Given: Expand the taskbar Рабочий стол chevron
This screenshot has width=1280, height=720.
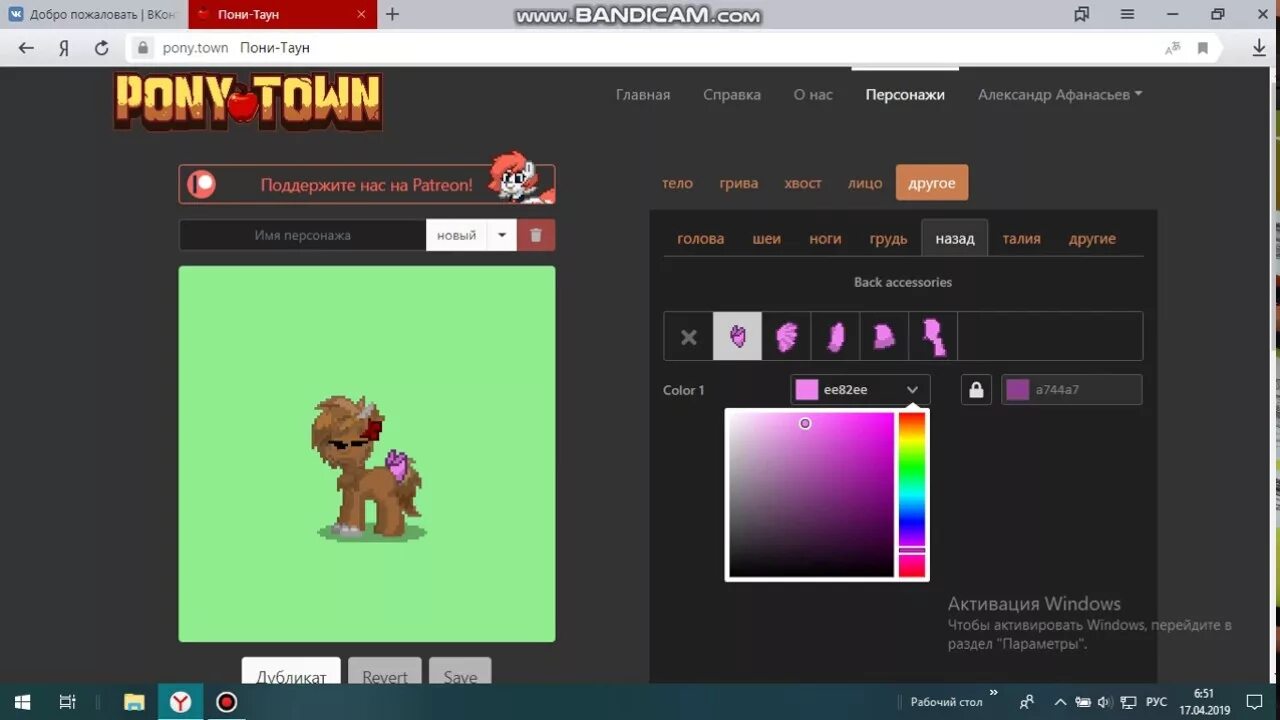Looking at the screenshot, I should click(993, 693).
